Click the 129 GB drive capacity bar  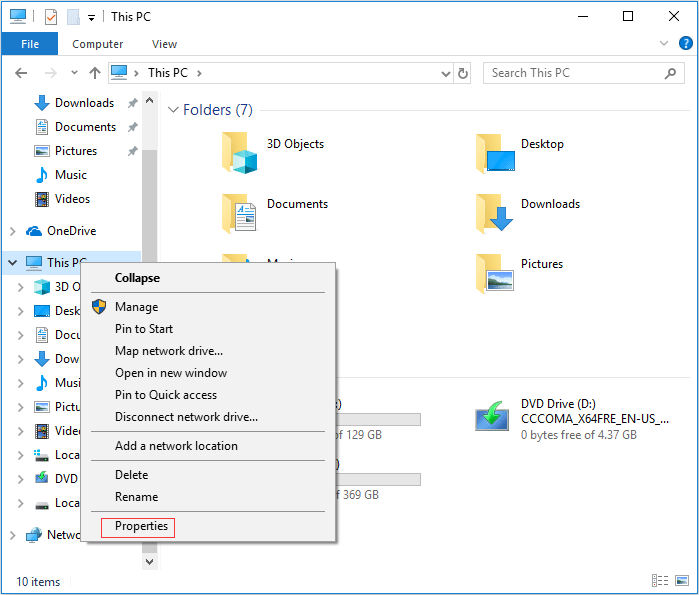click(x=378, y=419)
